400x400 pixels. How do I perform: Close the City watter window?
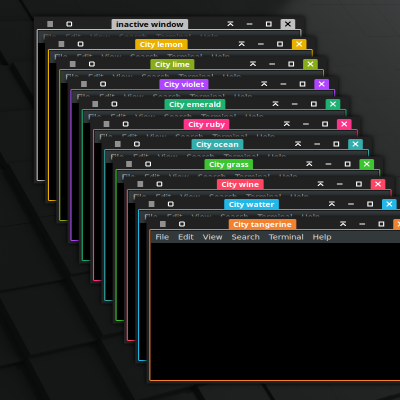point(389,204)
